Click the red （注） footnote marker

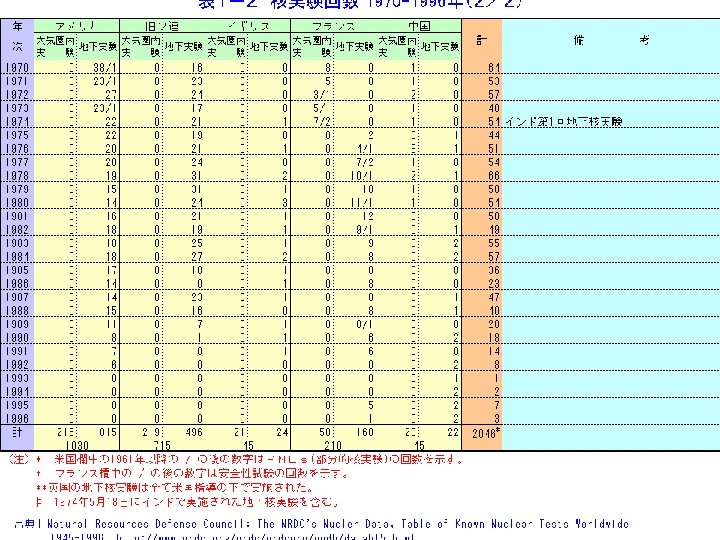19,459
